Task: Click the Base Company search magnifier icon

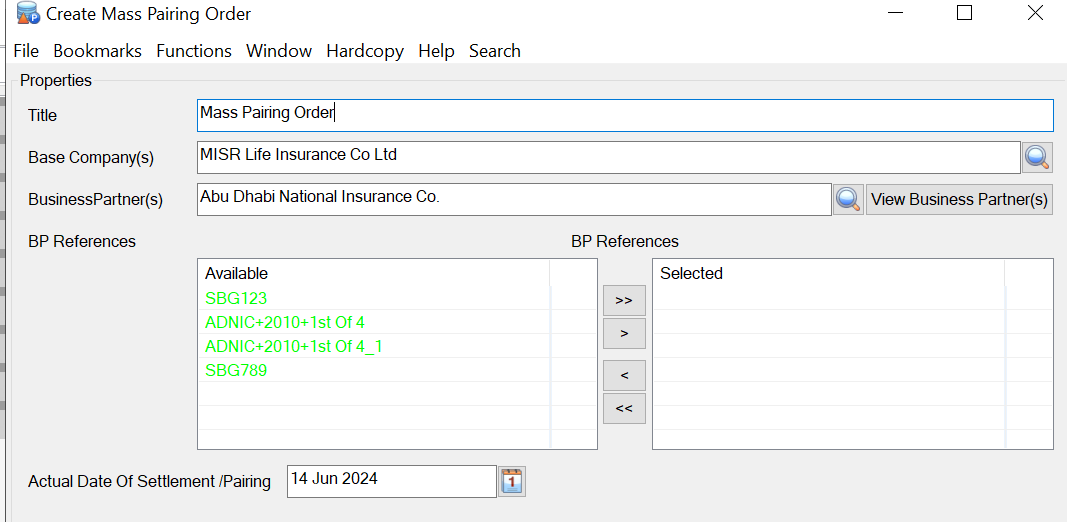Action: click(x=1037, y=157)
